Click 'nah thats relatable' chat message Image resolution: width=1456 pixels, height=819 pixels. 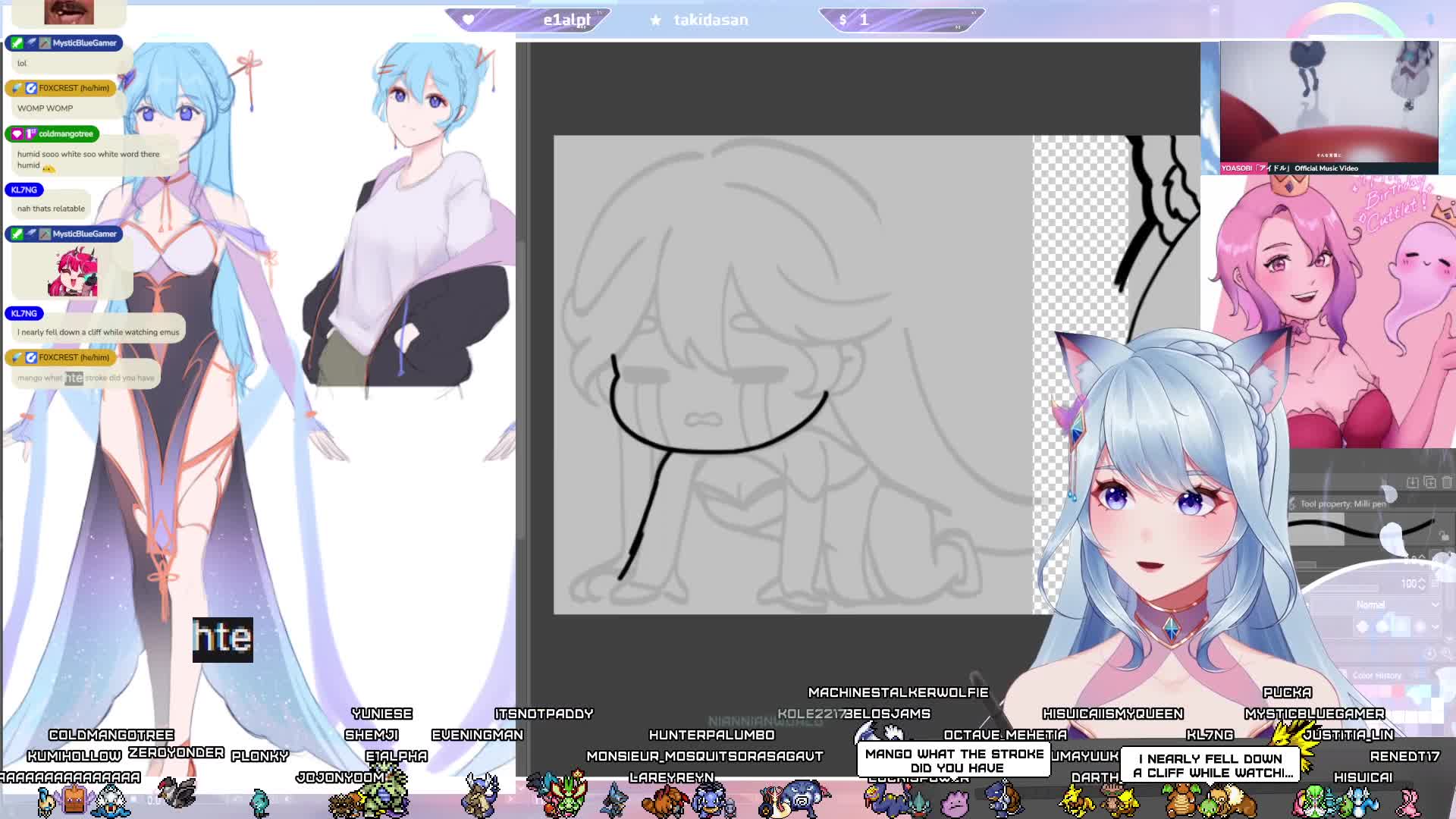click(51, 209)
